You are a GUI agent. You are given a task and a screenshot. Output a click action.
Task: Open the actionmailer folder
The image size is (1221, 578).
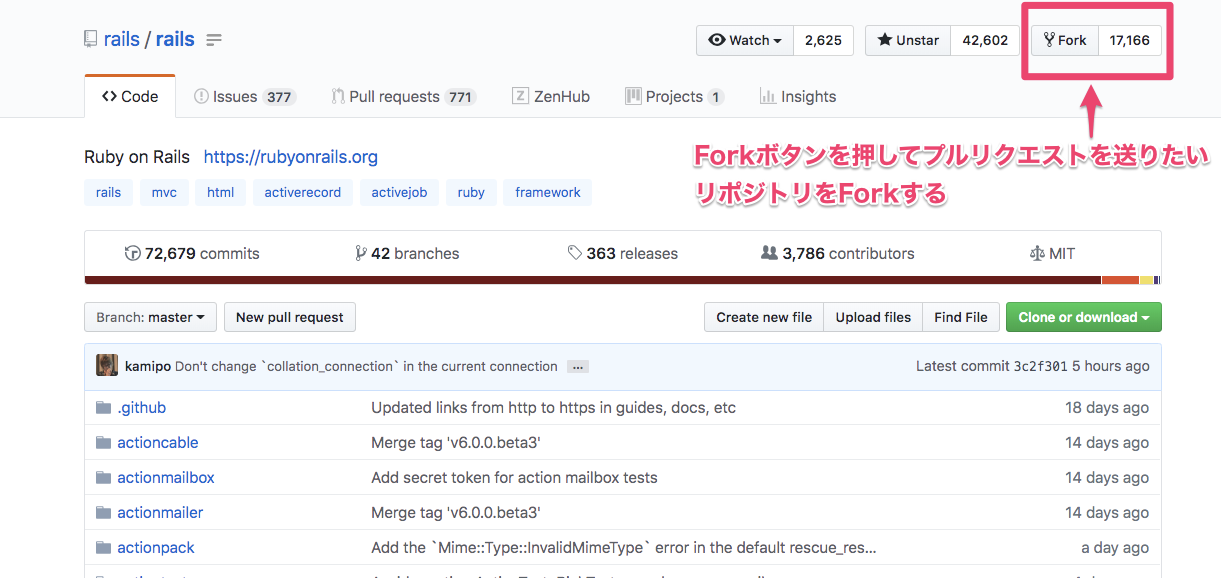coord(160,513)
